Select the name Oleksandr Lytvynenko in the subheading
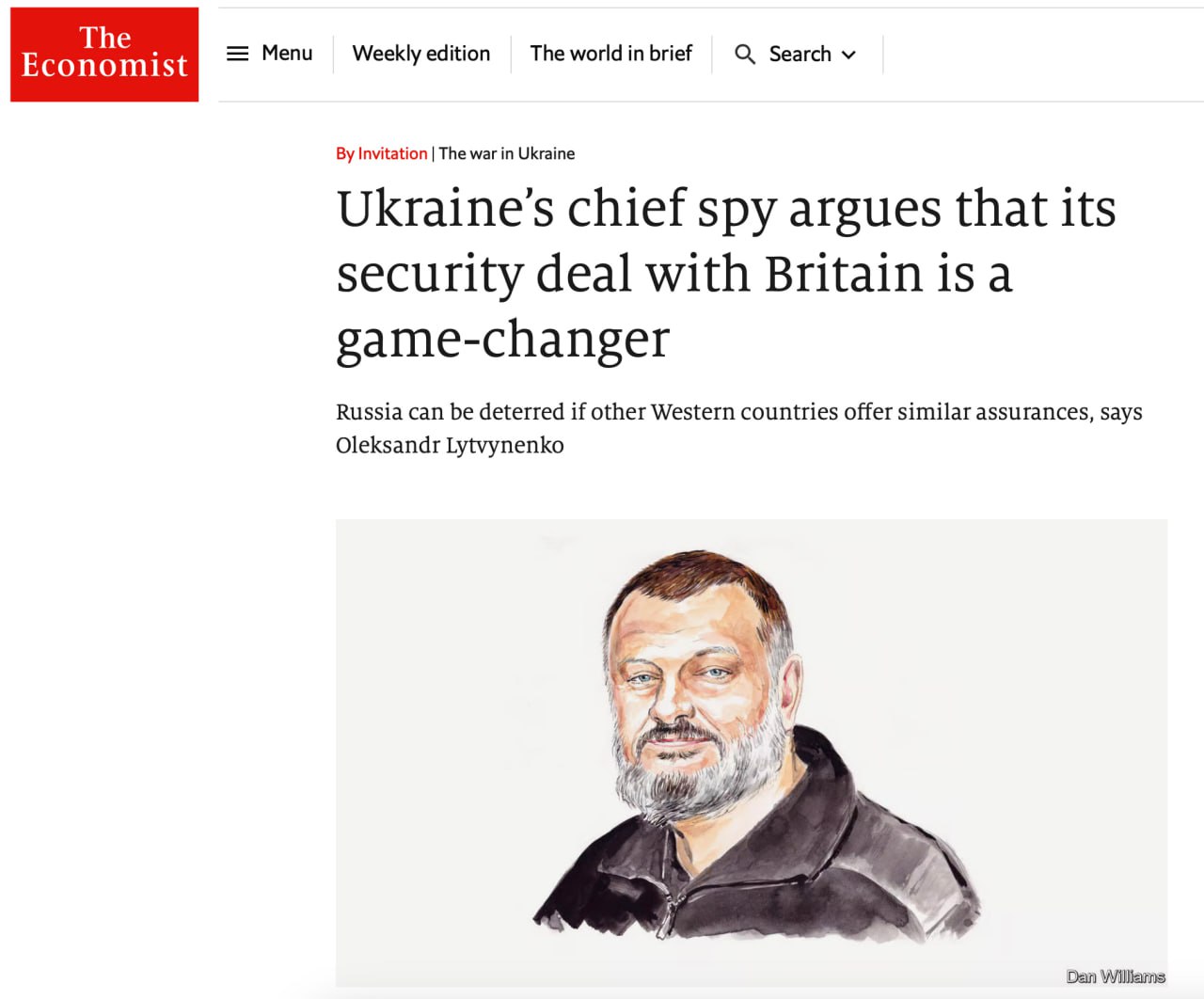The image size is (1204, 999). pyautogui.click(x=450, y=445)
